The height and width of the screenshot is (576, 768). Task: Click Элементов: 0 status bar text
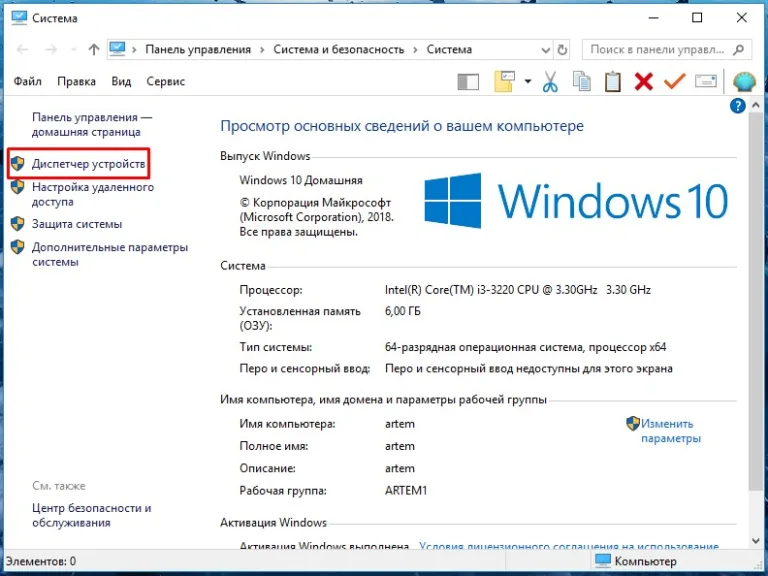tap(41, 561)
